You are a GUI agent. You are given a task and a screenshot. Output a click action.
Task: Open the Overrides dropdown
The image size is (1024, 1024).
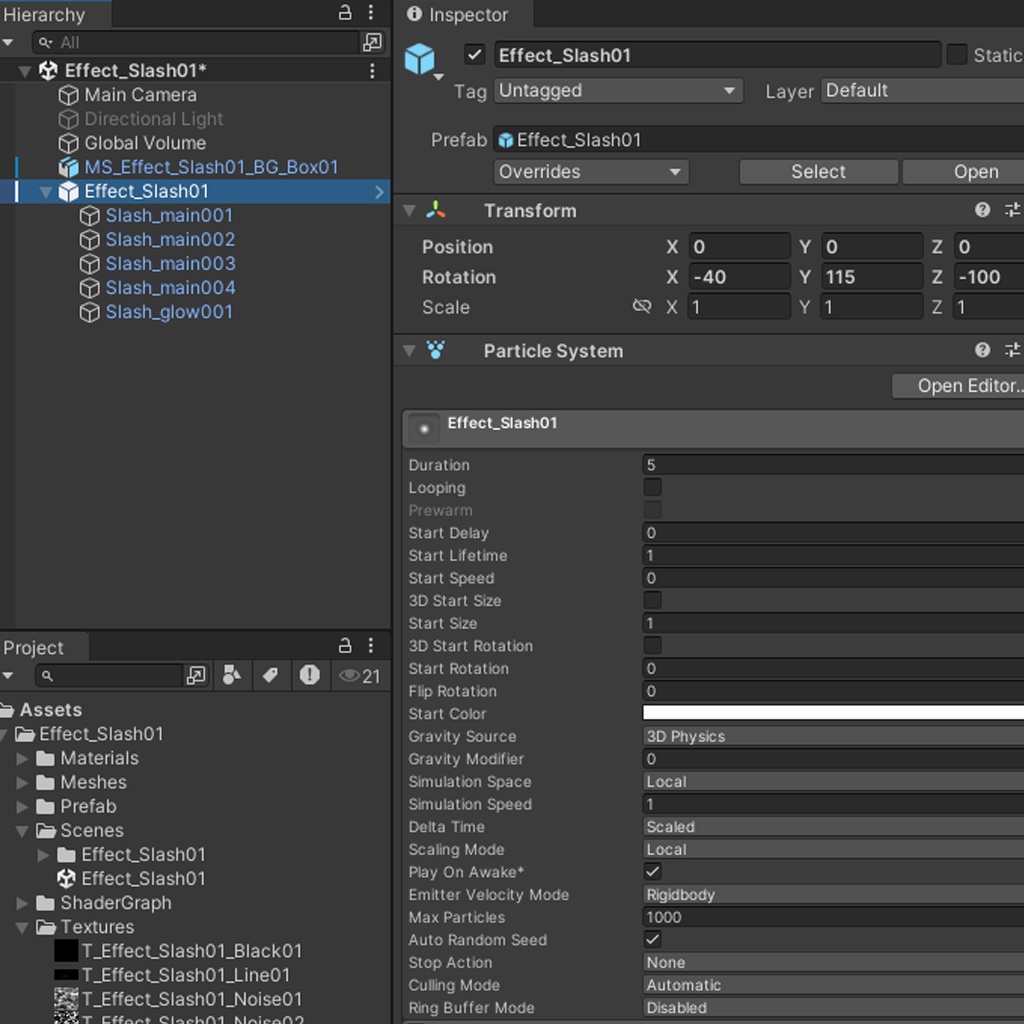point(590,171)
